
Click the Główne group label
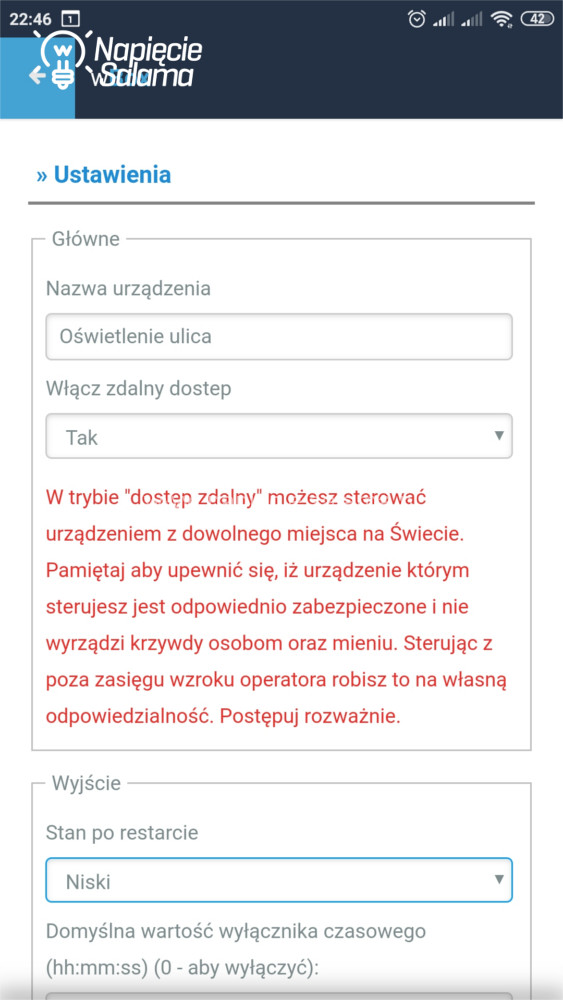click(x=85, y=239)
